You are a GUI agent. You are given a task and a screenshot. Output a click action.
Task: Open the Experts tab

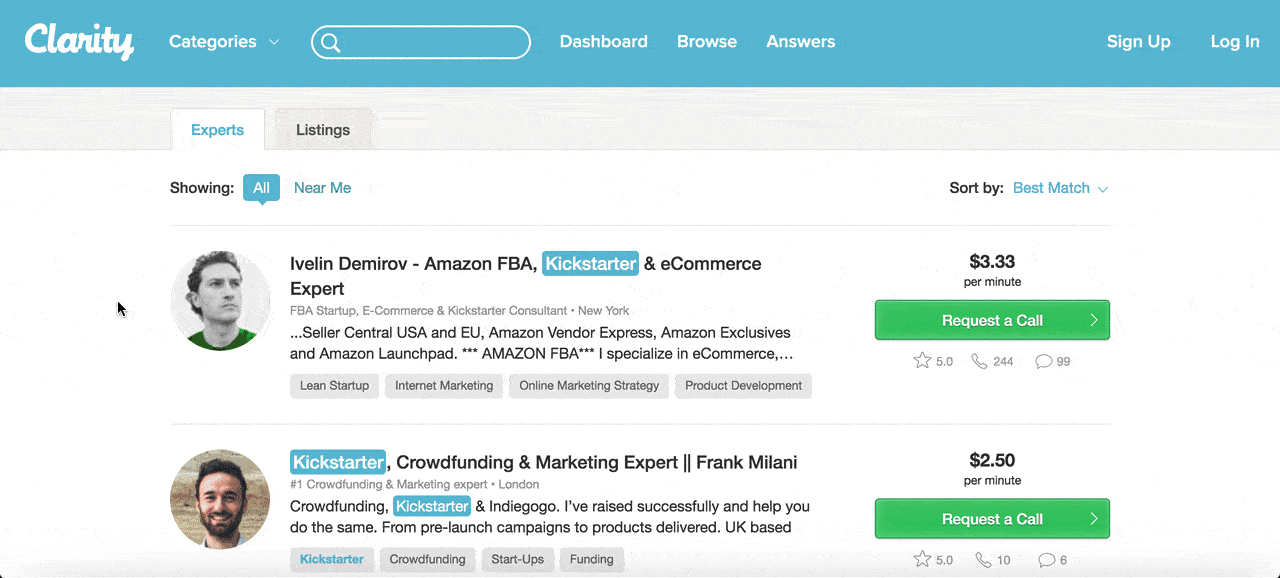pos(217,130)
